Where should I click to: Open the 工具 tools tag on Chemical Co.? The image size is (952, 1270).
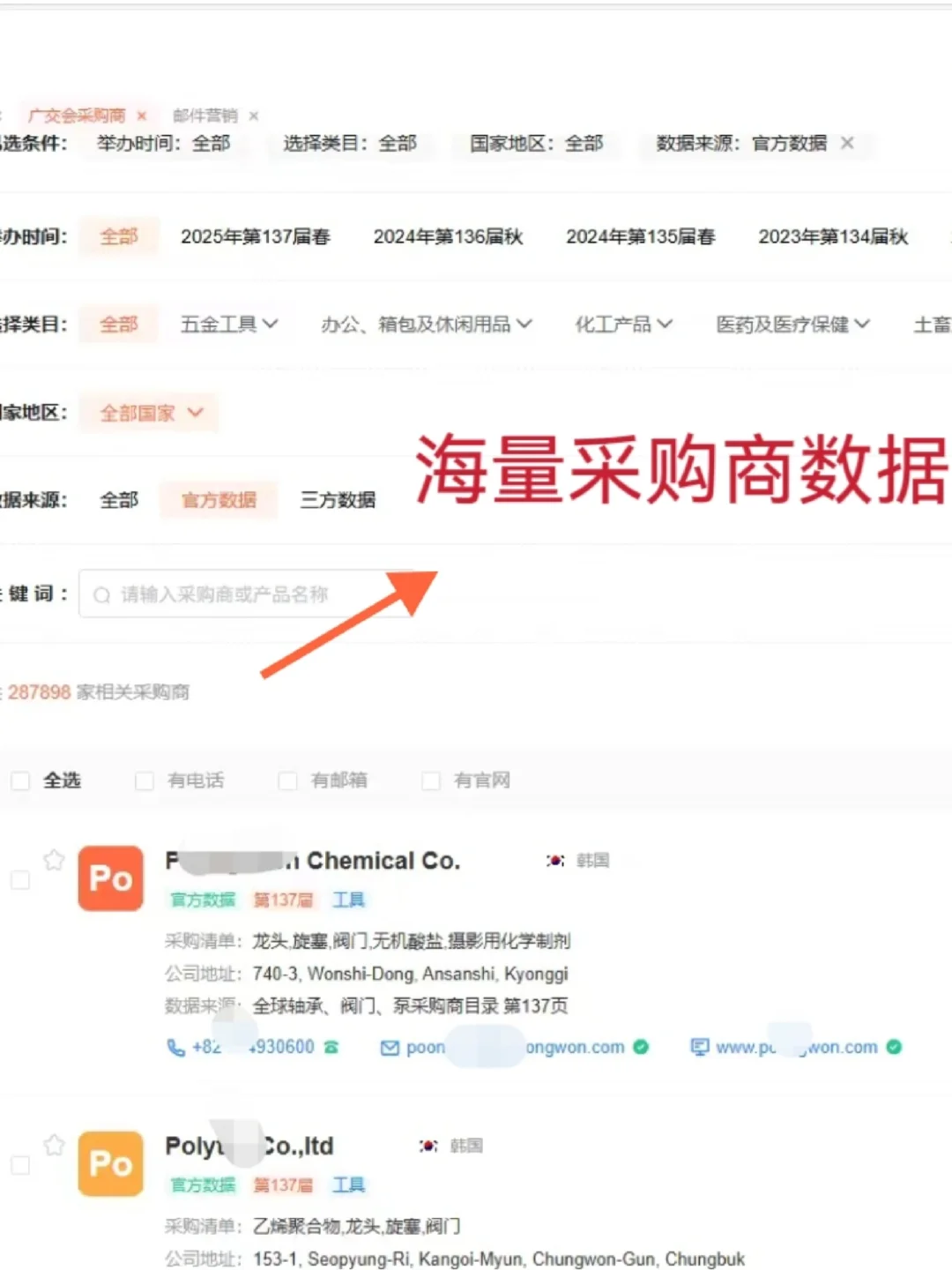(349, 900)
